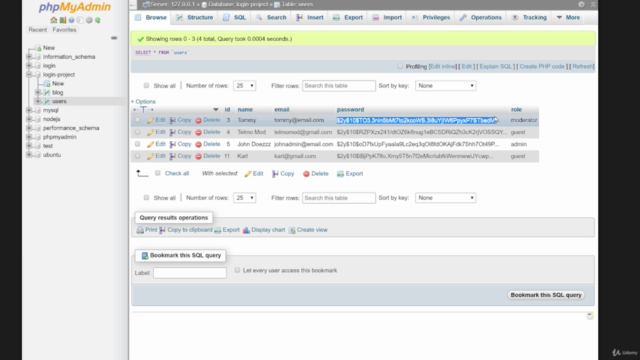
Task: Click the Refresh link
Action: click(582, 67)
